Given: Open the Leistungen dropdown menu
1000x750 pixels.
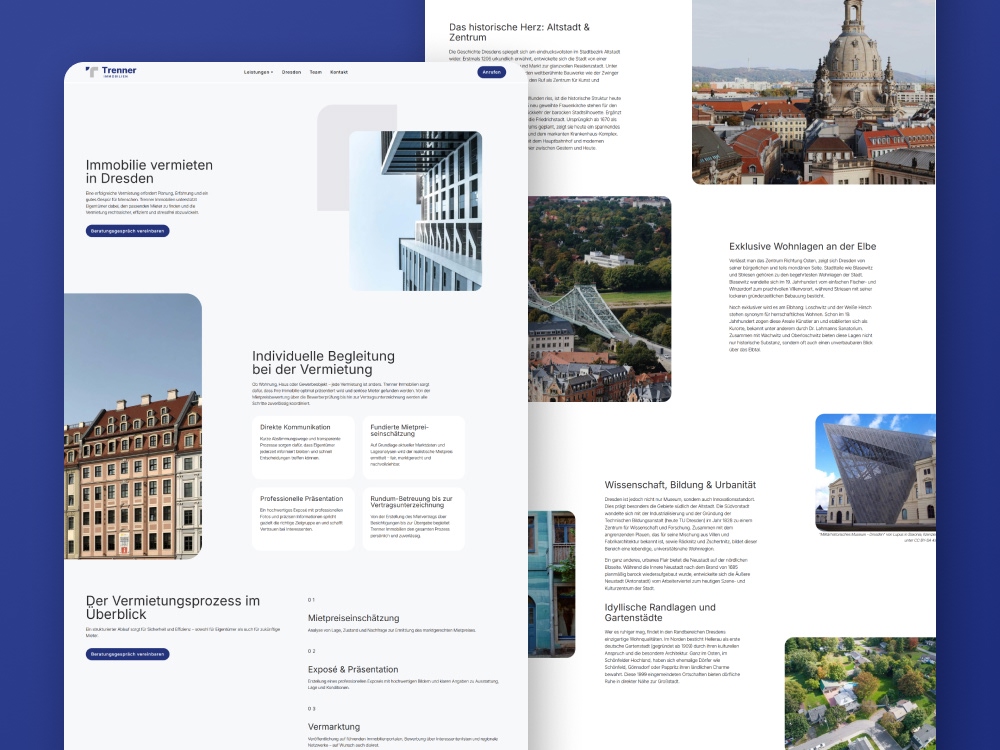Looking at the screenshot, I should tap(257, 71).
